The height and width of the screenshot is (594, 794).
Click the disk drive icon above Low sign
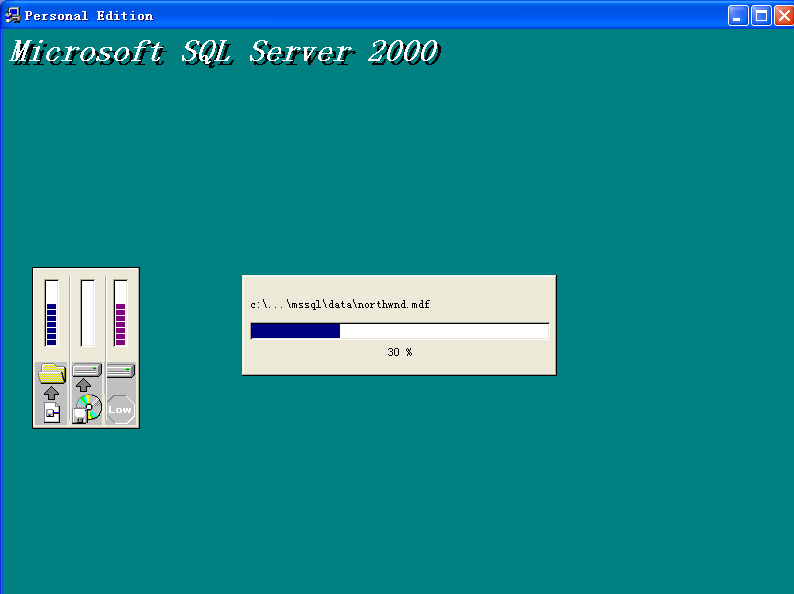click(121, 371)
